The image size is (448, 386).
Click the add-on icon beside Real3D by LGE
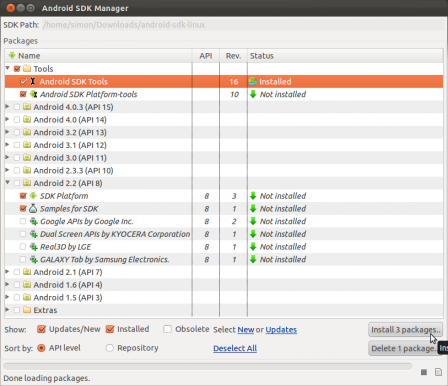33,247
